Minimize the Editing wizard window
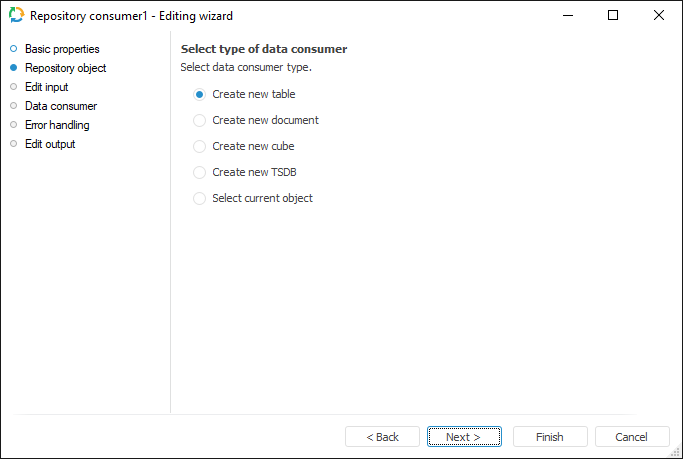Viewport: 683px width, 459px height. (x=567, y=16)
